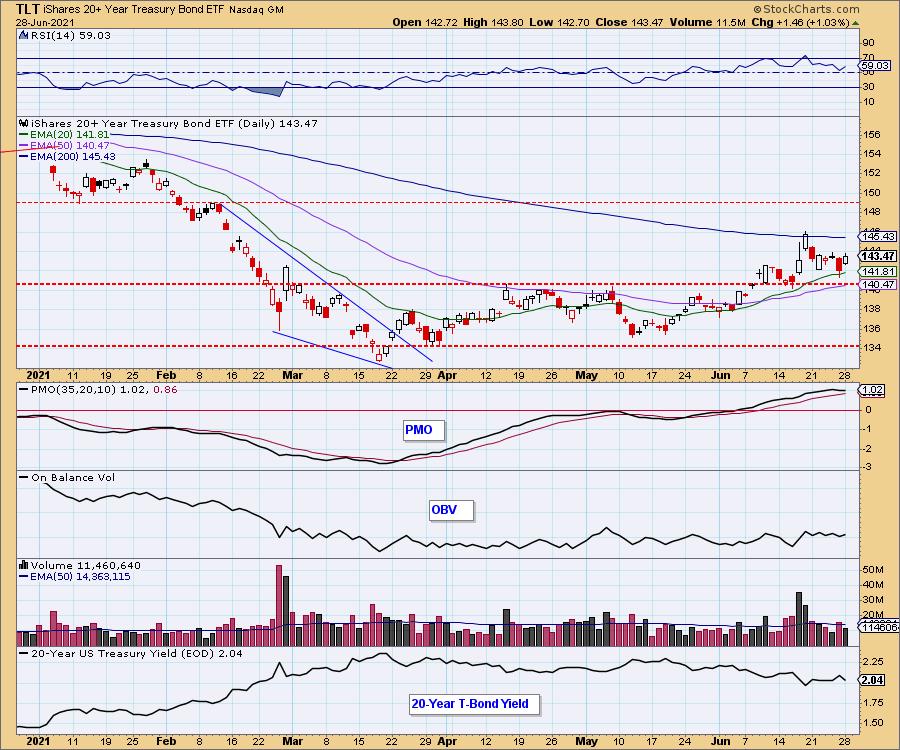Click the blue PMO annotation box

[x=424, y=430]
